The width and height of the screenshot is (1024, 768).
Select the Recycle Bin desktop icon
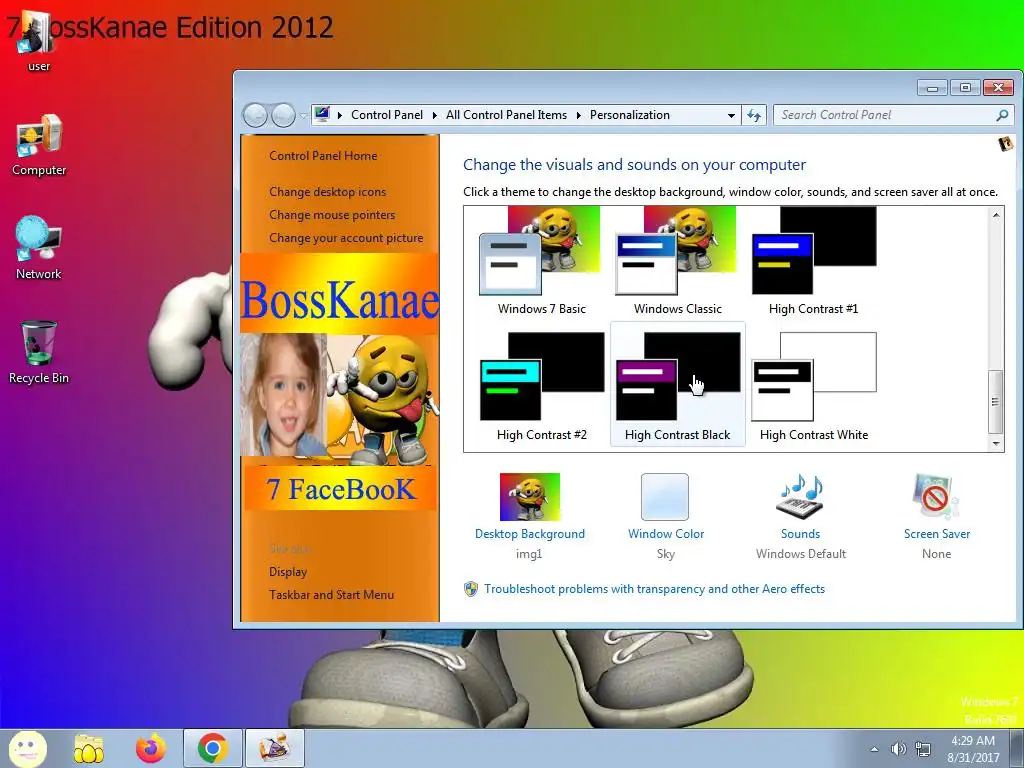coord(39,352)
